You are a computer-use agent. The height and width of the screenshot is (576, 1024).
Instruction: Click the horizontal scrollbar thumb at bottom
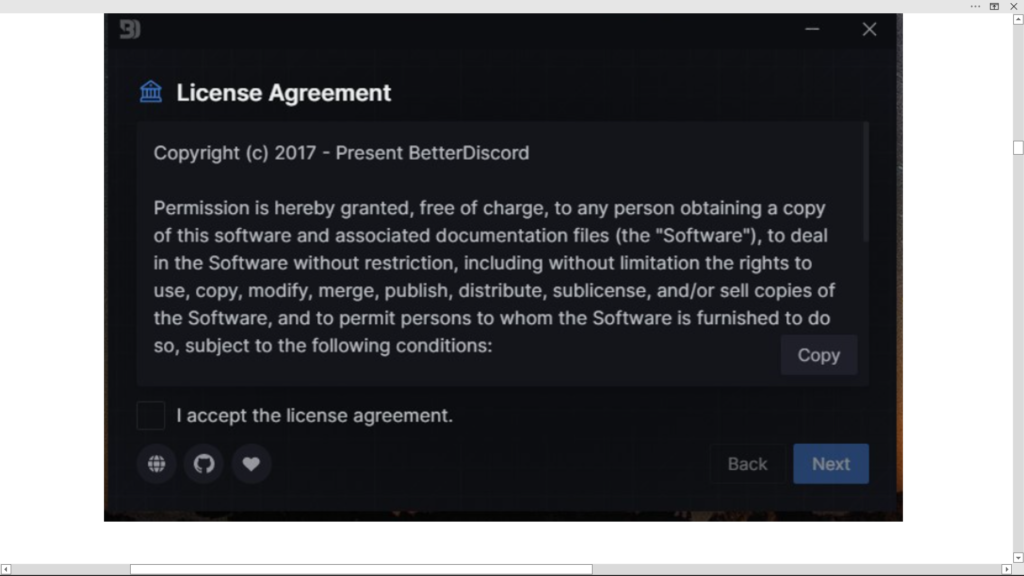[x=361, y=569]
